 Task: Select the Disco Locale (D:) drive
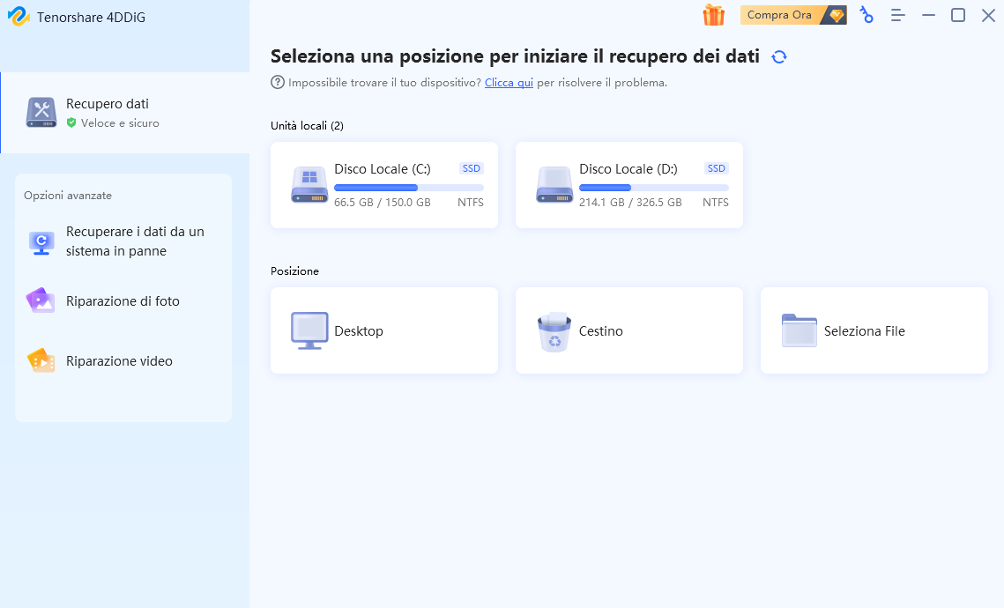629,185
